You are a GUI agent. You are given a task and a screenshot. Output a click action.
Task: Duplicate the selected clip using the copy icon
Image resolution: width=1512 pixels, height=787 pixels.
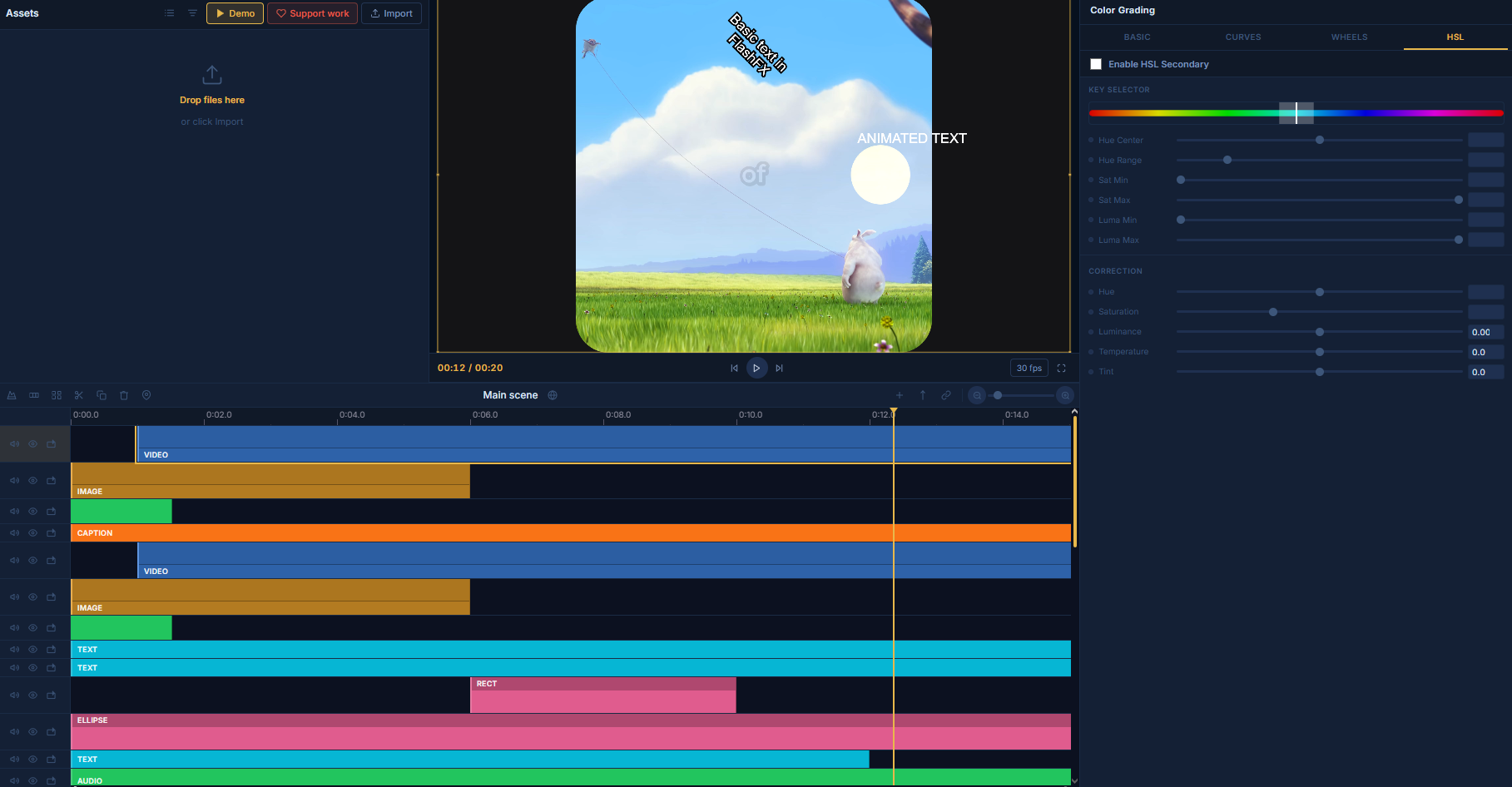(x=102, y=395)
